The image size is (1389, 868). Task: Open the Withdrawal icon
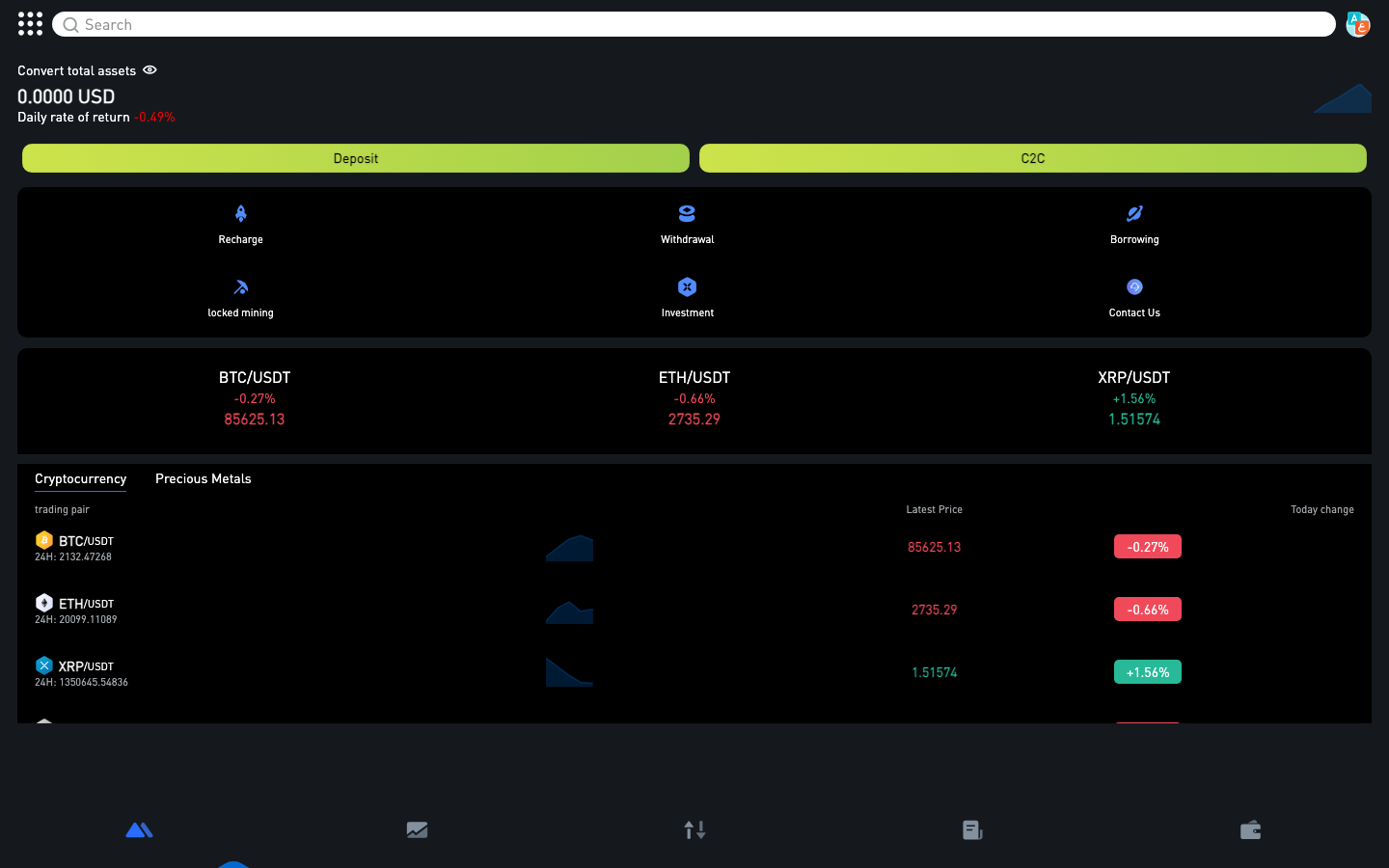point(687,213)
